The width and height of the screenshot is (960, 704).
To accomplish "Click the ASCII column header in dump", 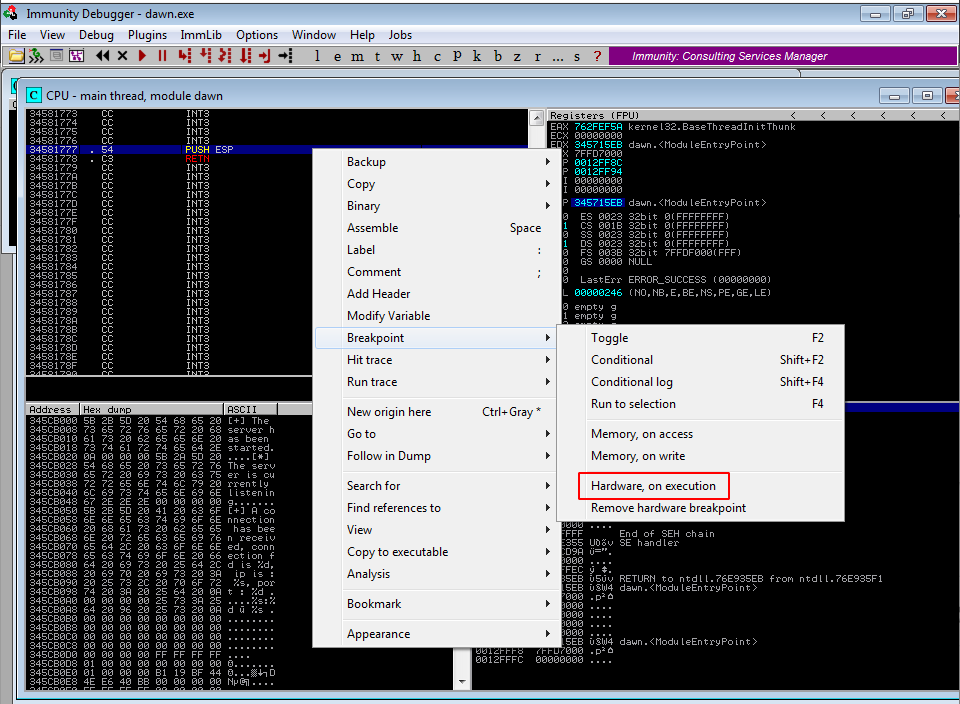I will point(250,410).
